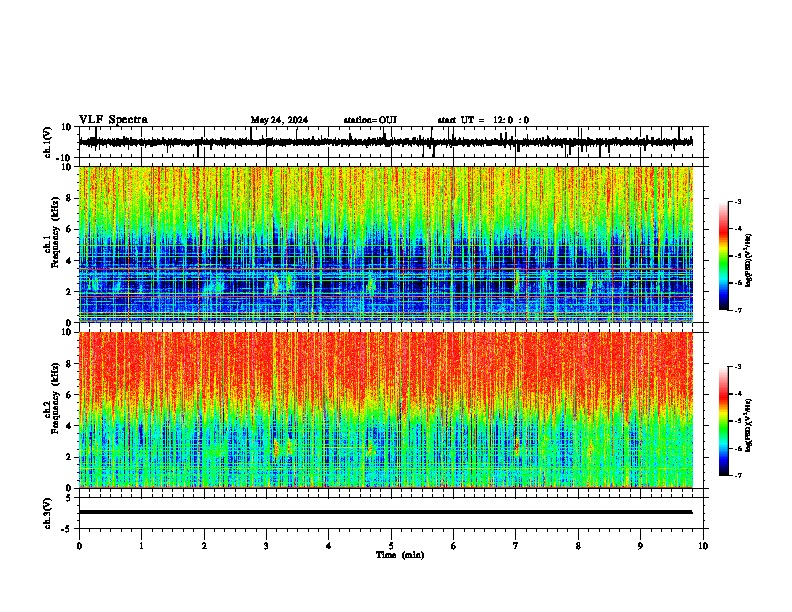Click the ch.2 'Frequency (kHz)' axis label
This screenshot has height=612, width=792.
click(55, 398)
